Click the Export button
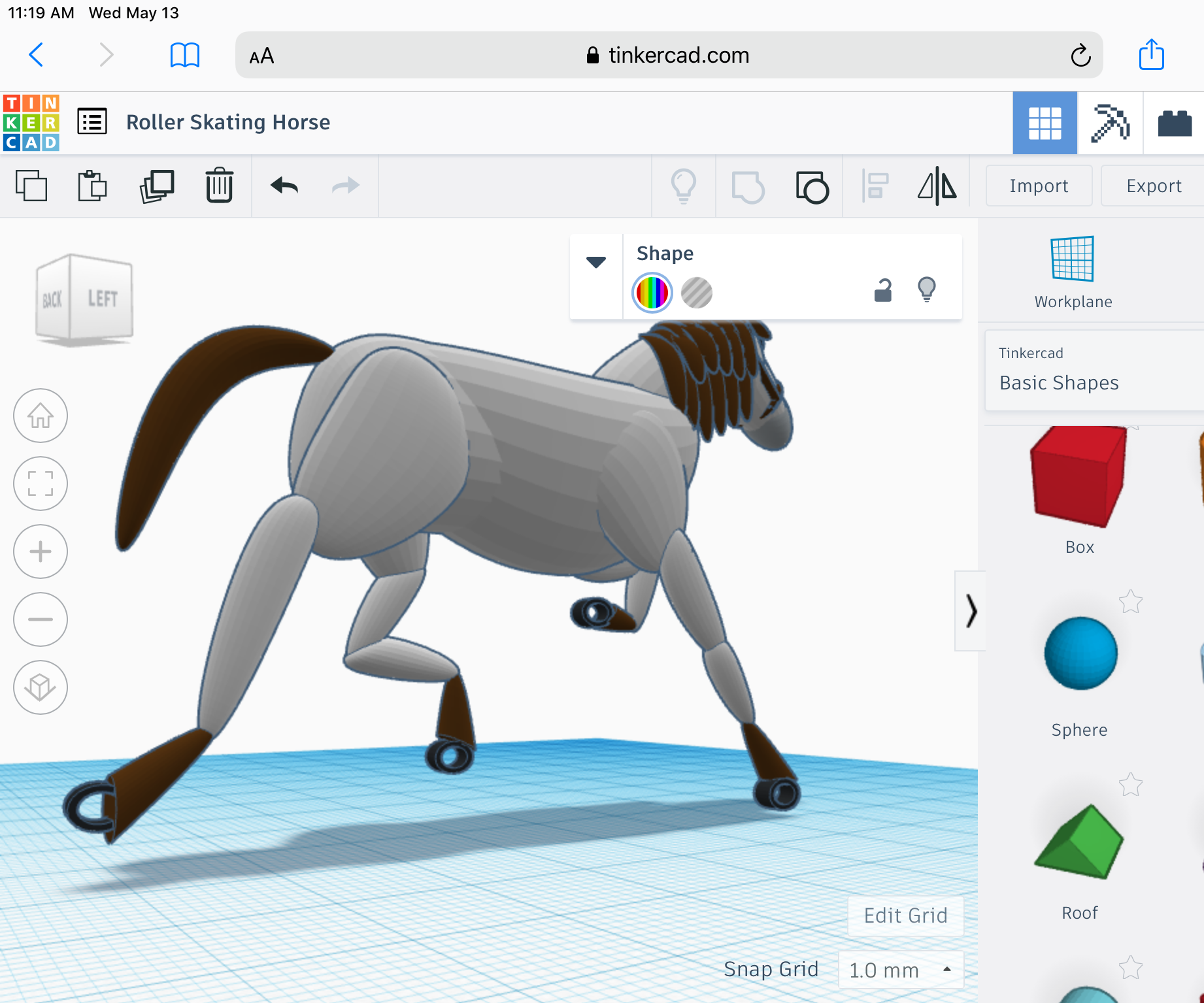 (x=1152, y=186)
